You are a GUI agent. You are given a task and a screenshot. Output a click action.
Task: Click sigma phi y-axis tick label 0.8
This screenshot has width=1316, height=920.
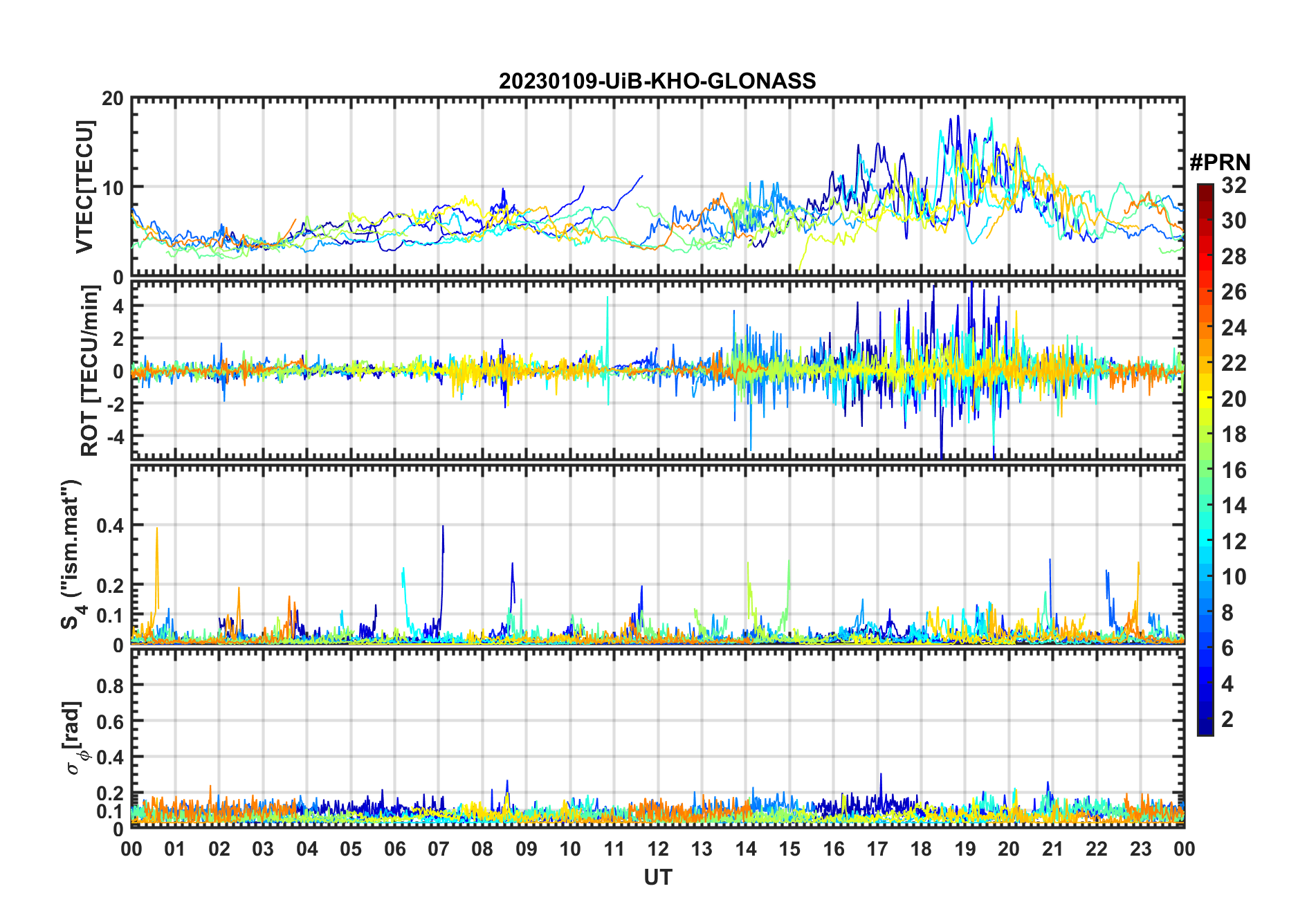pos(111,686)
